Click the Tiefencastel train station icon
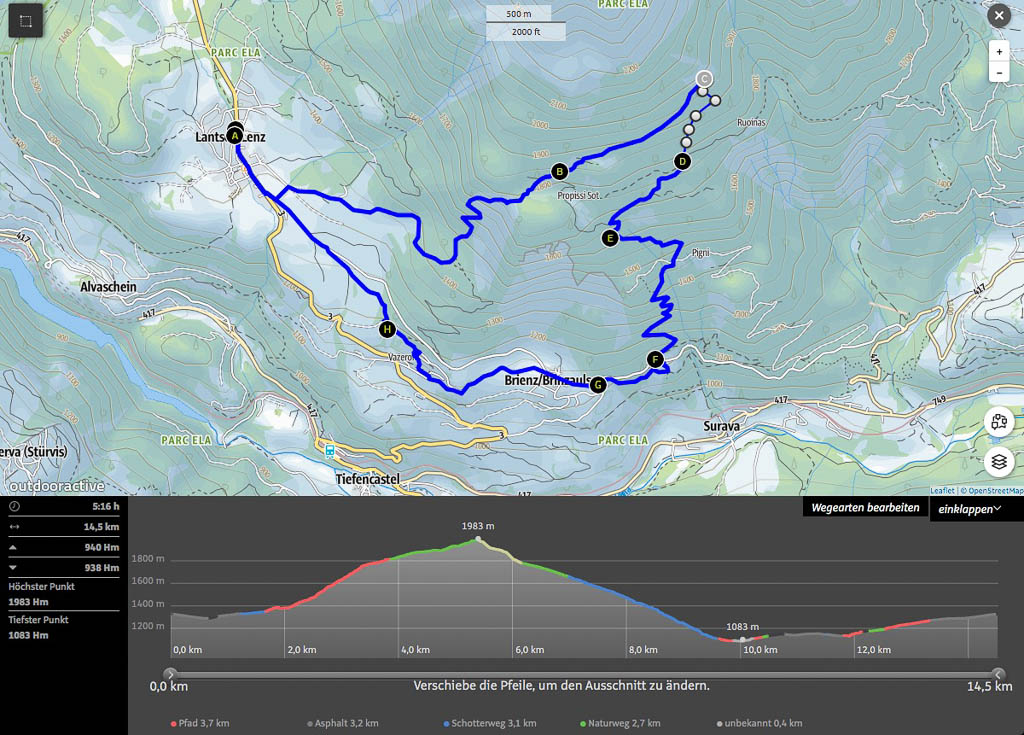Viewport: 1024px width, 735px height. coord(329,451)
